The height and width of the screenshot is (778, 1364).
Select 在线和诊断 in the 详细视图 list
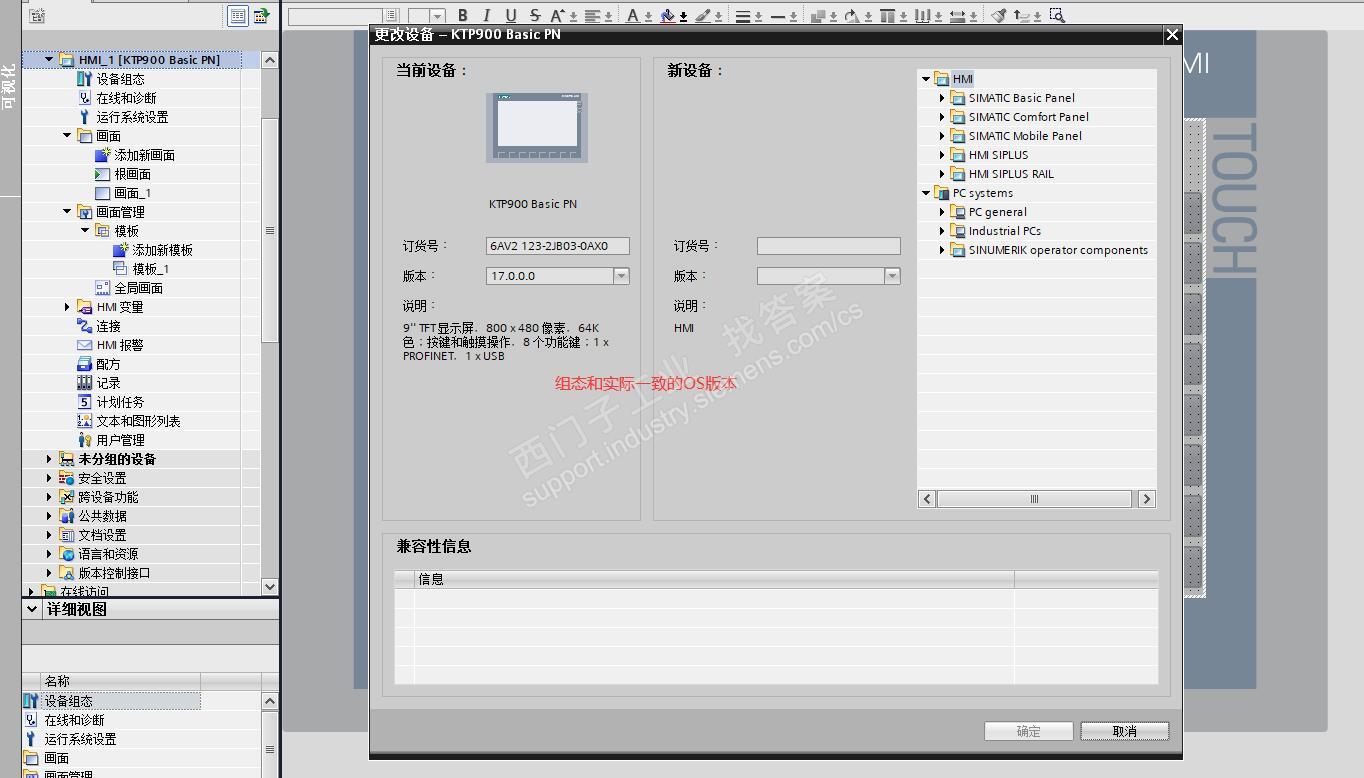click(74, 720)
